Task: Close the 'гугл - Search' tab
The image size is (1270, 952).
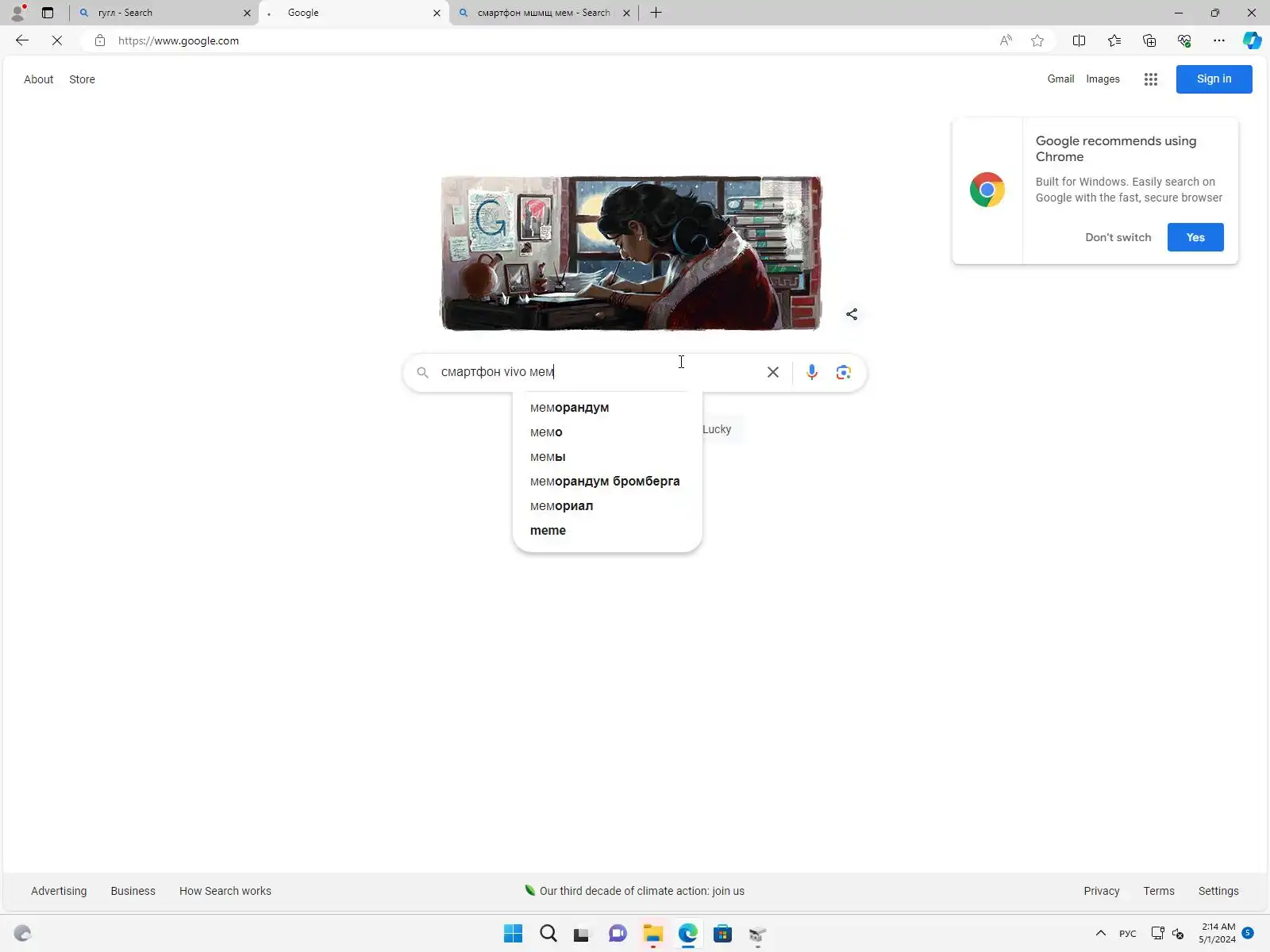Action: click(x=247, y=13)
